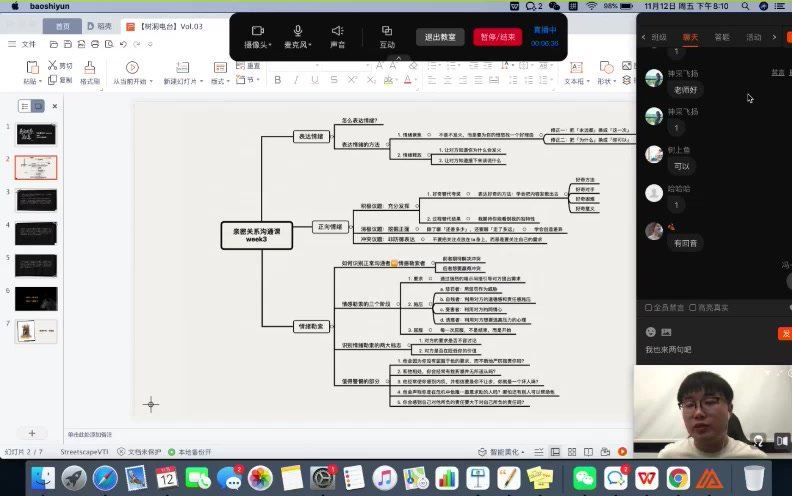Click the 退出教室 button
Screen dimensions: 792x496
click(440, 37)
